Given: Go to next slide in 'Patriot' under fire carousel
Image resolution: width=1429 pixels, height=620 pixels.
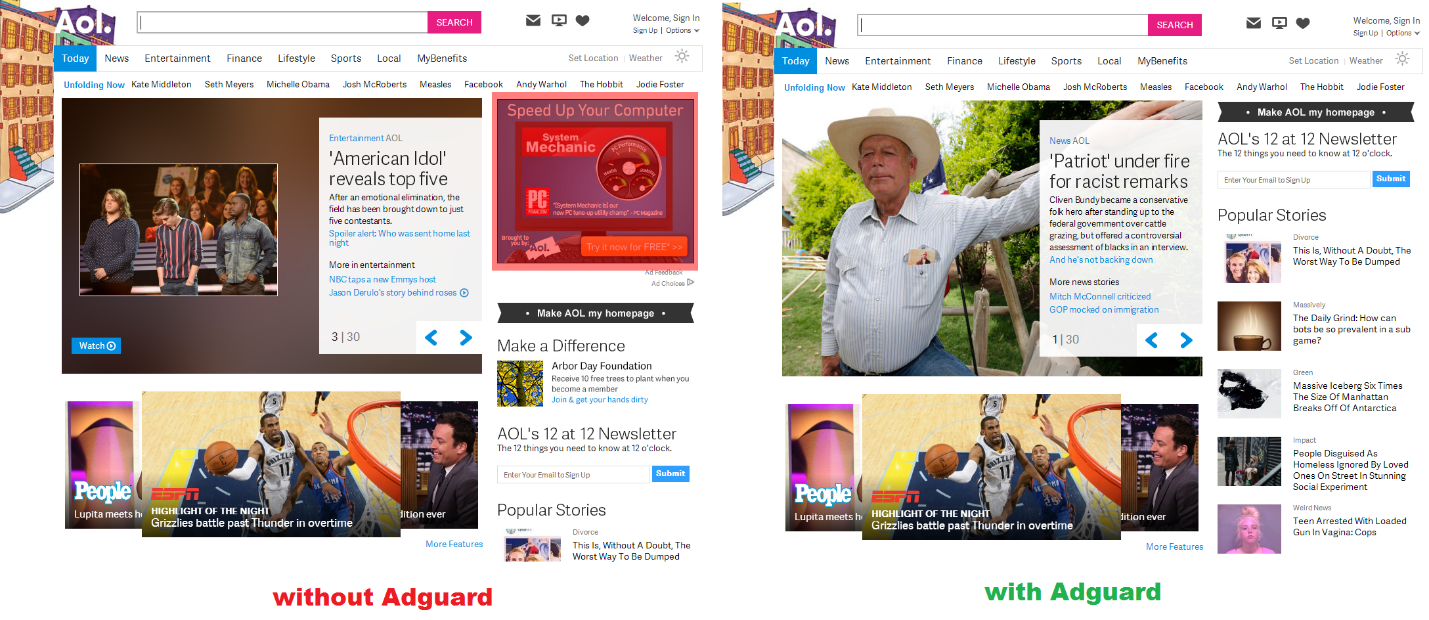Looking at the screenshot, I should [1186, 340].
